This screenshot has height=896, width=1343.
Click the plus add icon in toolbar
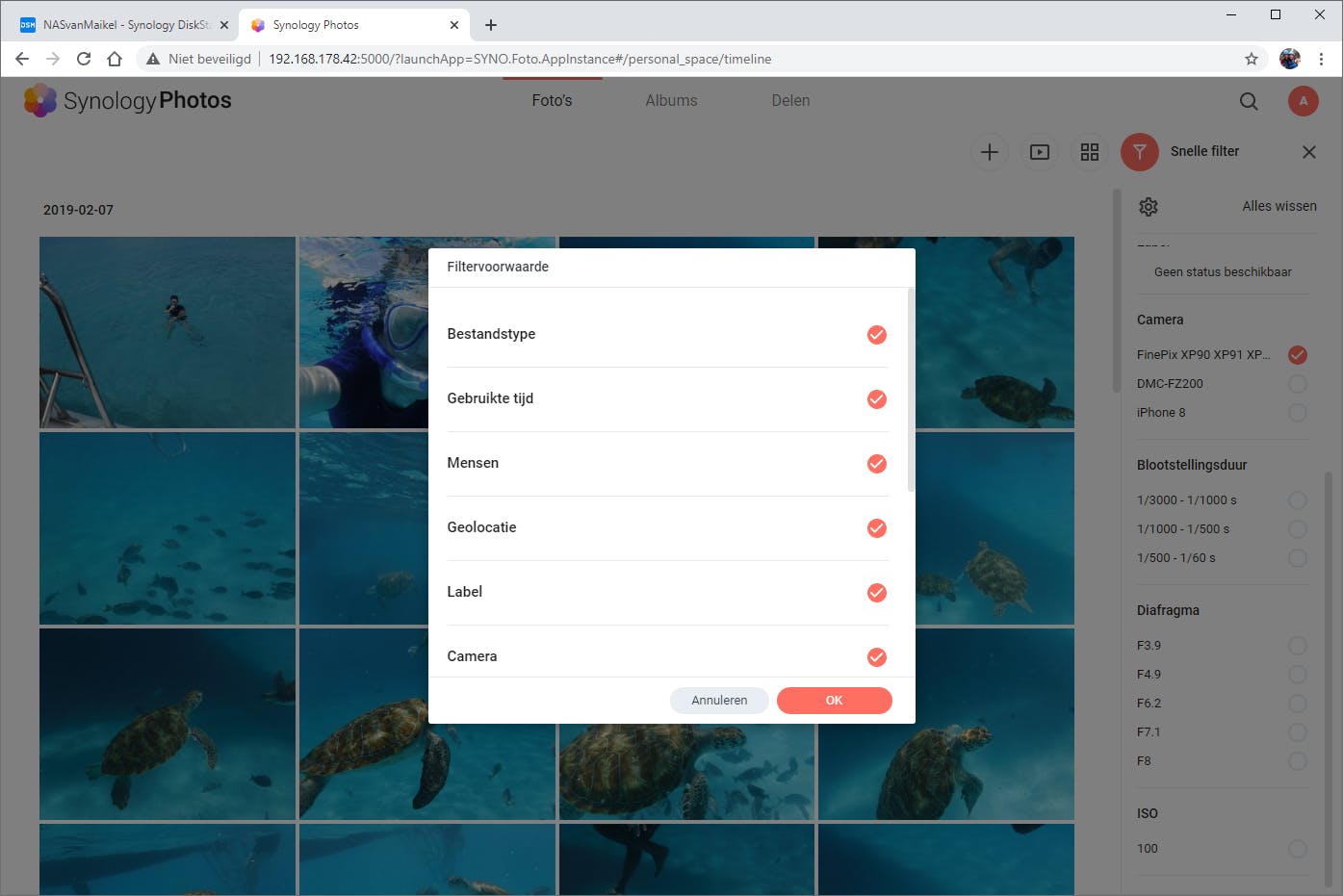coord(990,152)
